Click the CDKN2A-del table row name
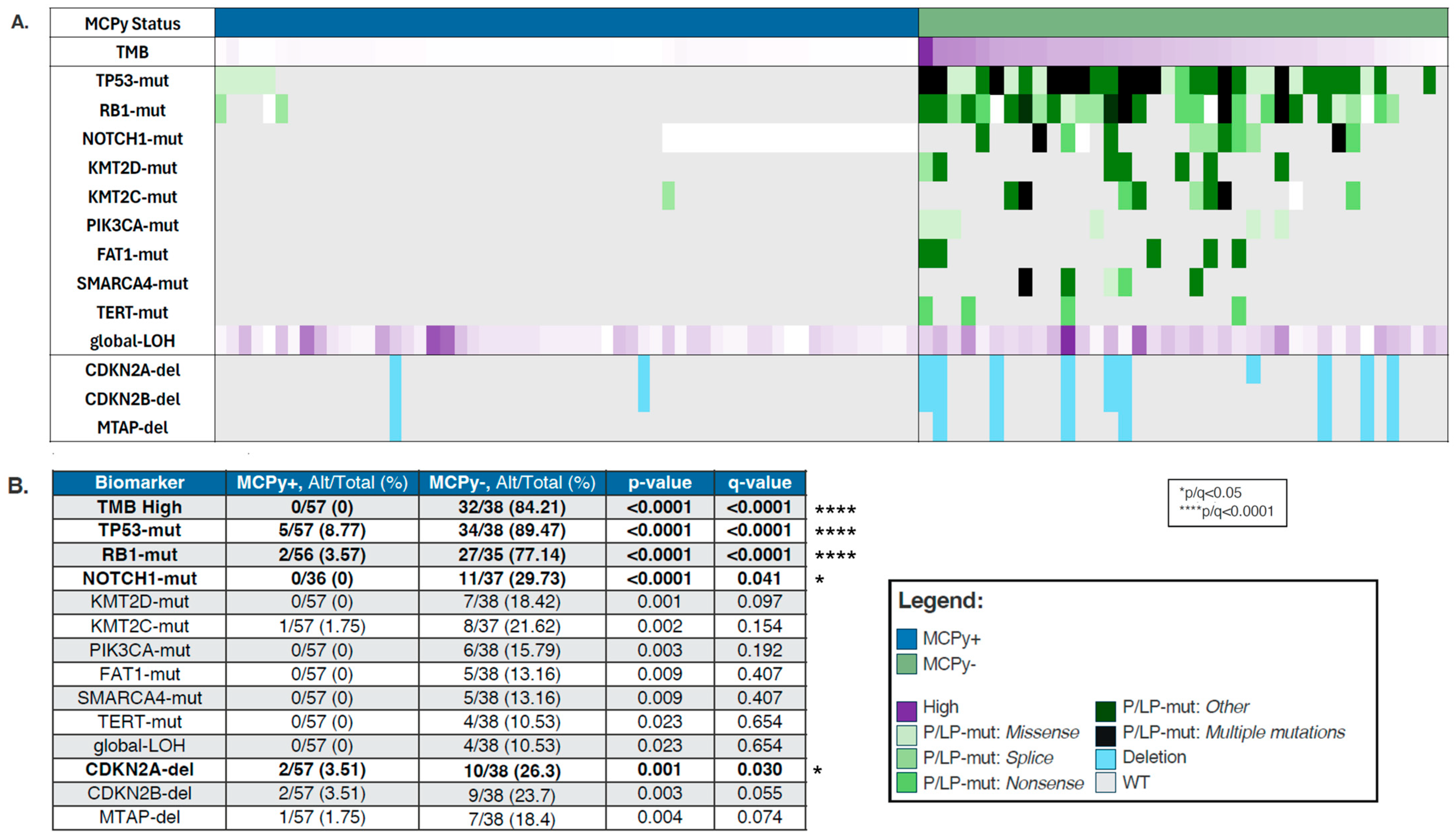Viewport: 1456px width, 839px height. pos(139,770)
